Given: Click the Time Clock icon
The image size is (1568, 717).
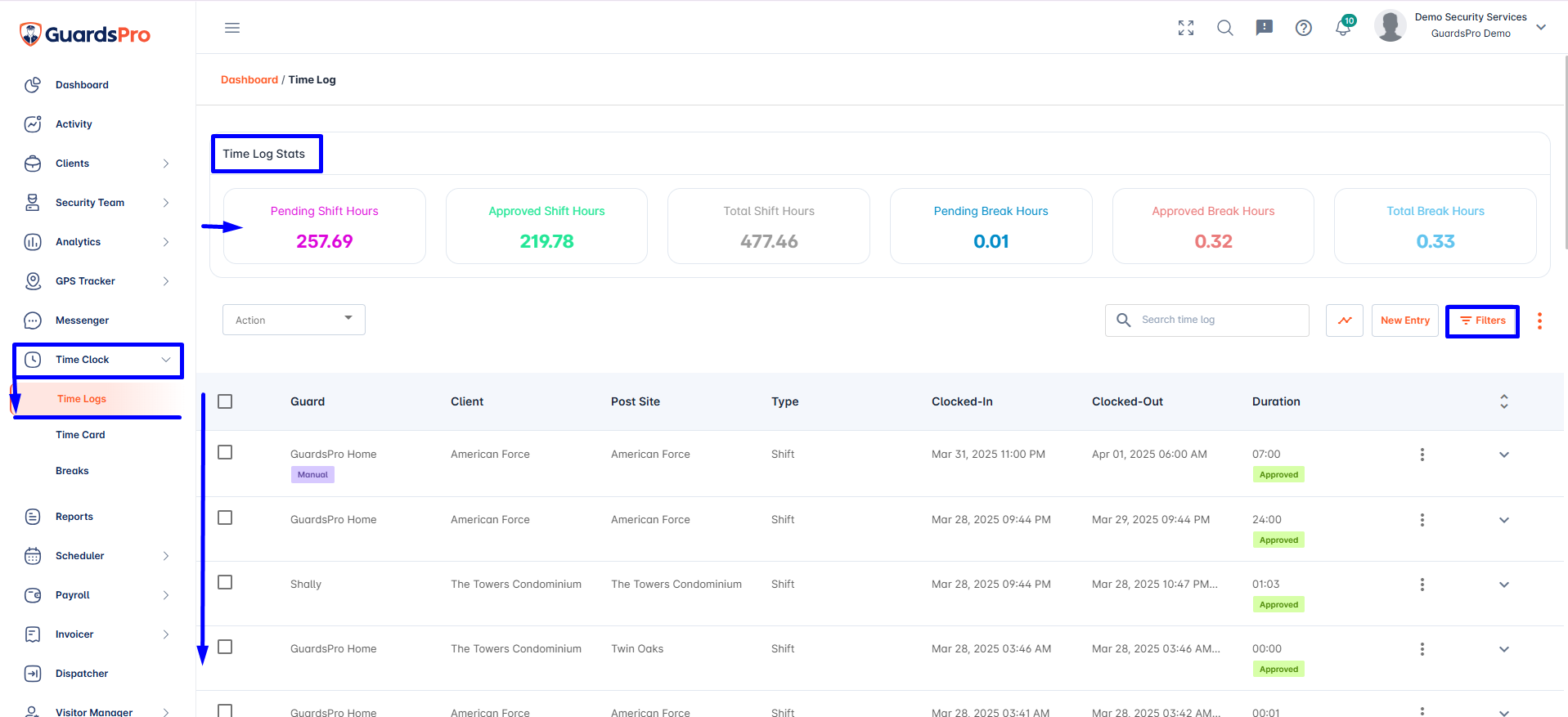Looking at the screenshot, I should pyautogui.click(x=33, y=360).
